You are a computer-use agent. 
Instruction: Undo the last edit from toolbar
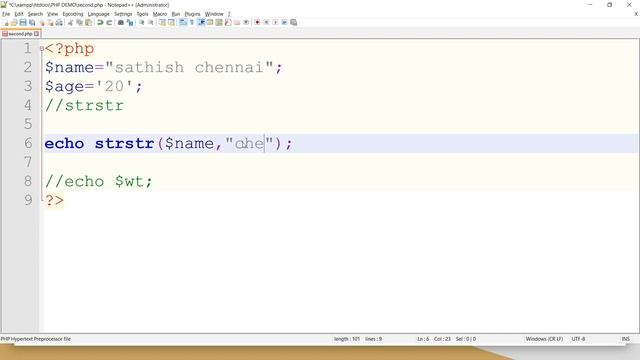(100, 22)
